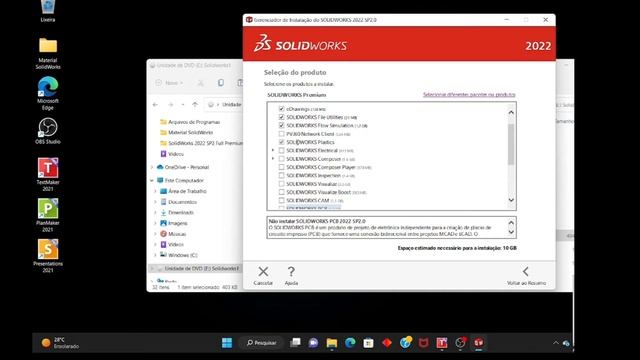640x360 pixels.
Task: Open Task View on taskbar
Action: click(x=295, y=343)
